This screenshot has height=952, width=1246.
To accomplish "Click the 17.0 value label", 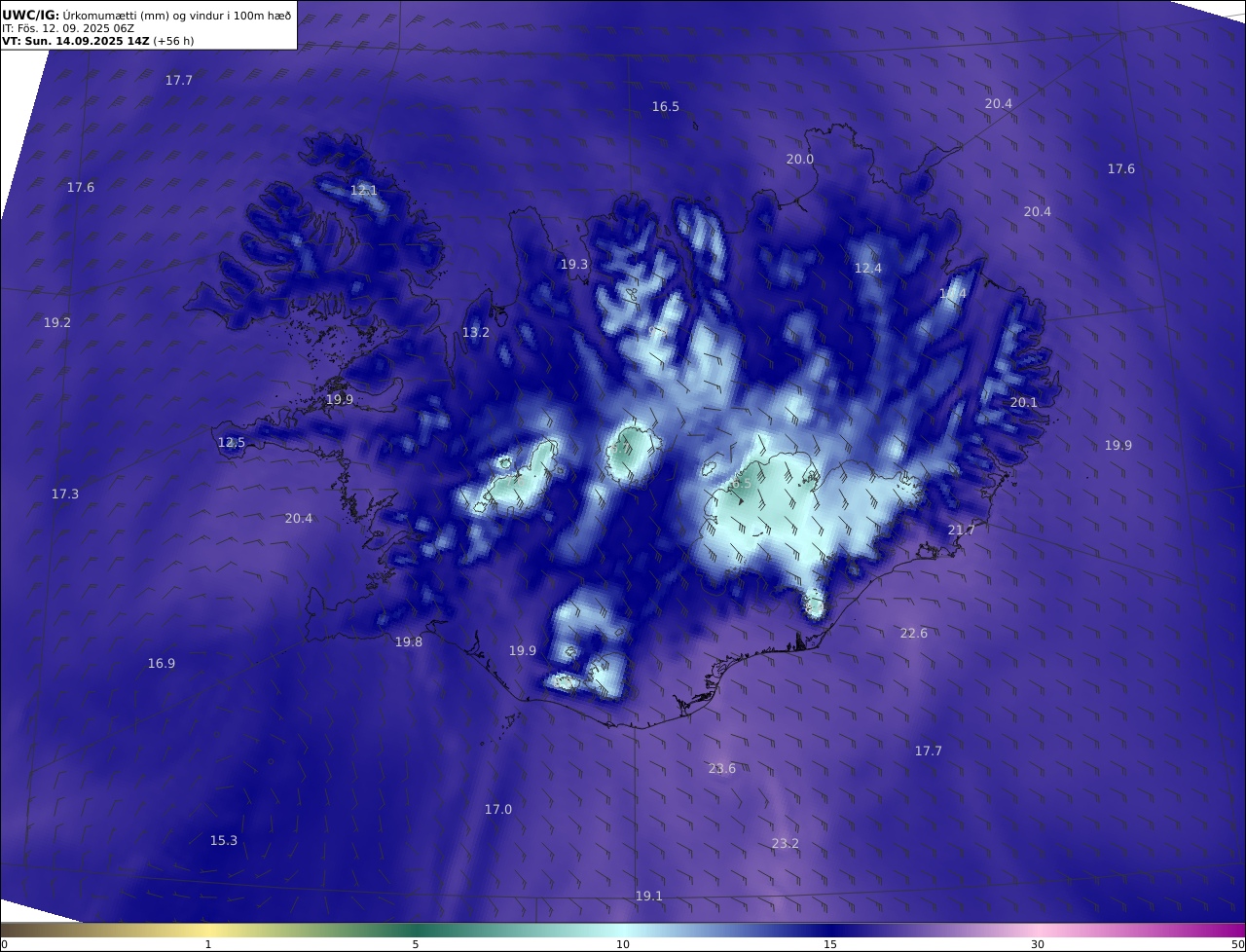I will (x=498, y=810).
